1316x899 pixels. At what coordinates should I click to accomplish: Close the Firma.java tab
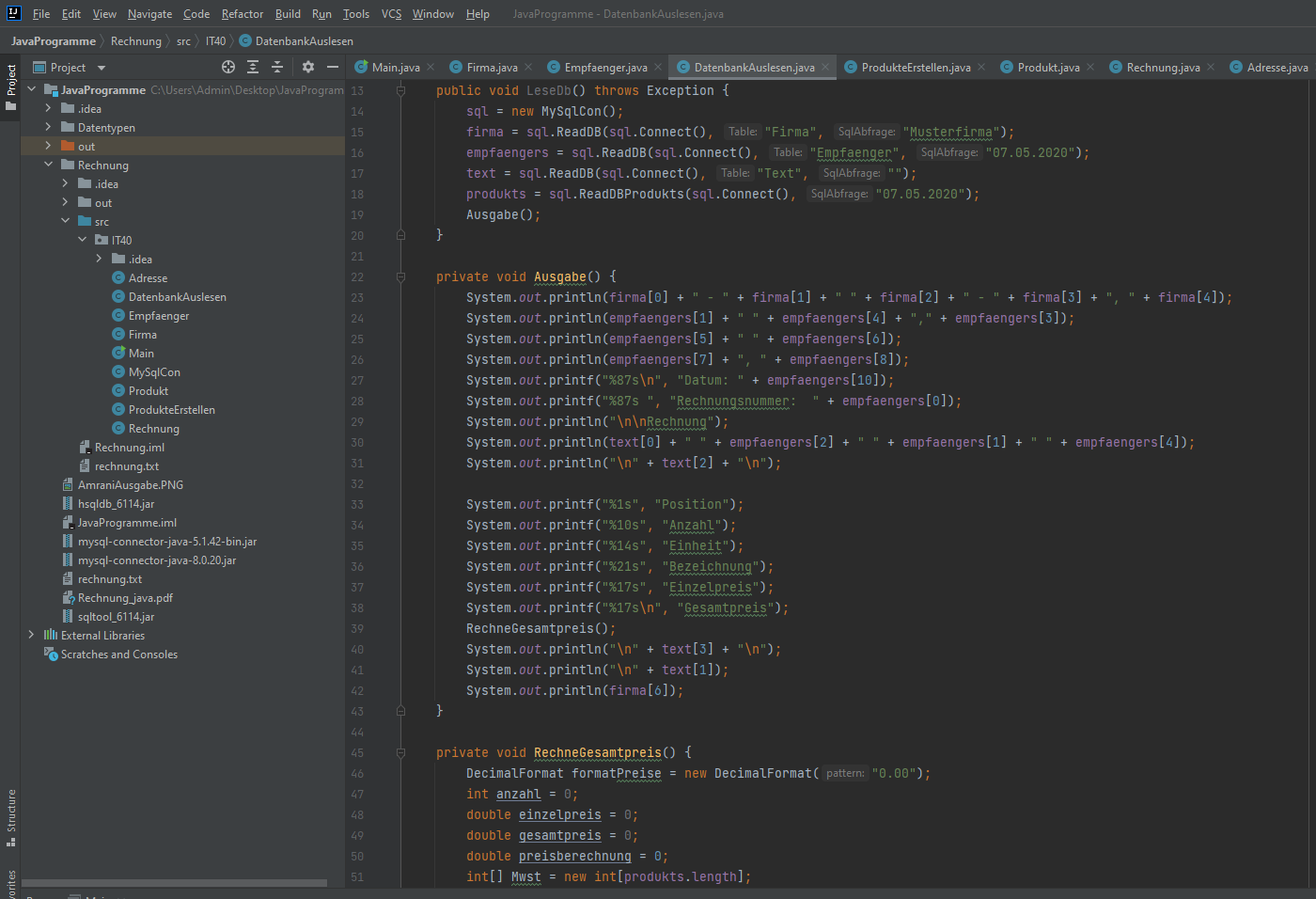tap(528, 67)
